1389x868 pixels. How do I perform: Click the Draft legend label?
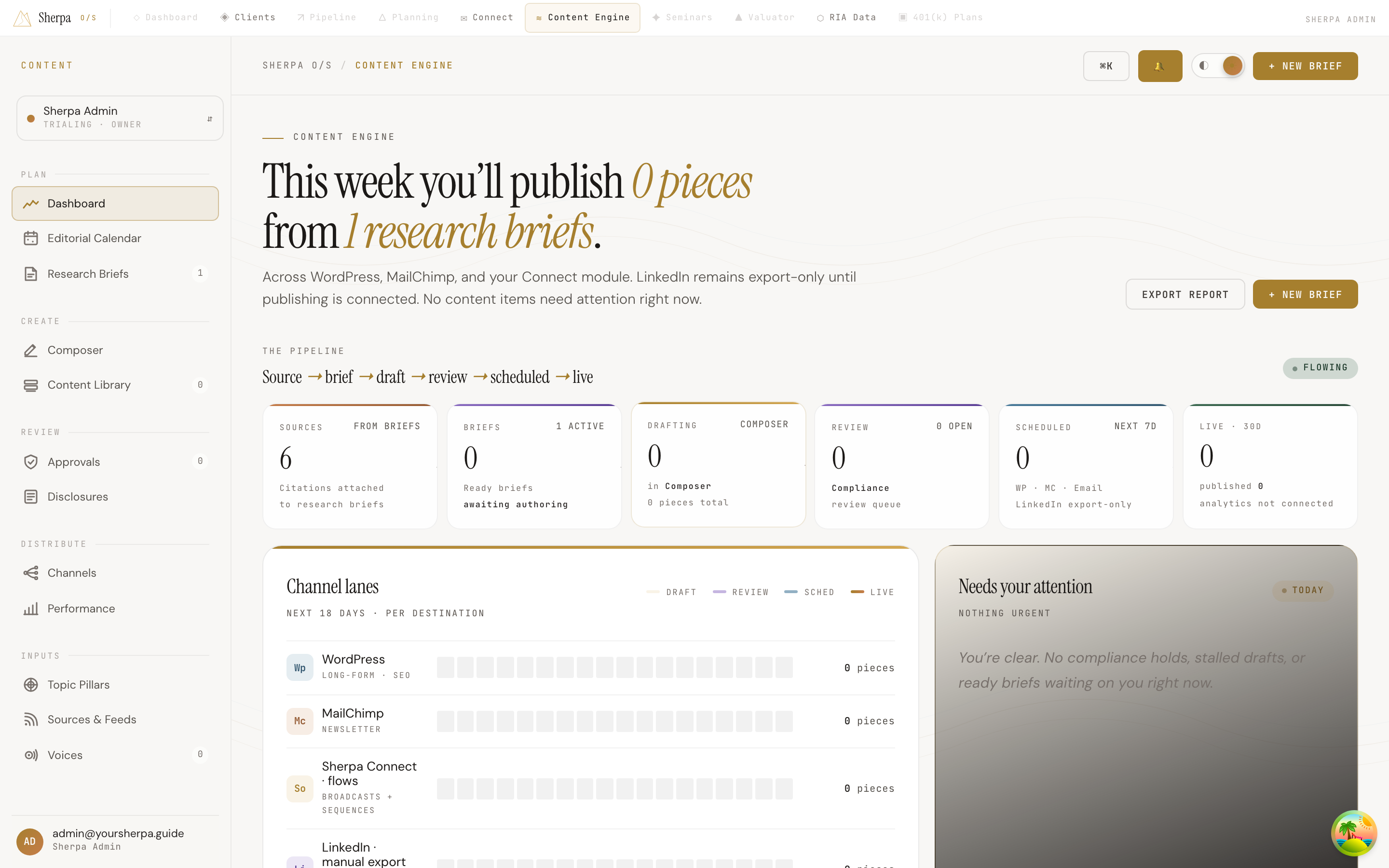[681, 593]
